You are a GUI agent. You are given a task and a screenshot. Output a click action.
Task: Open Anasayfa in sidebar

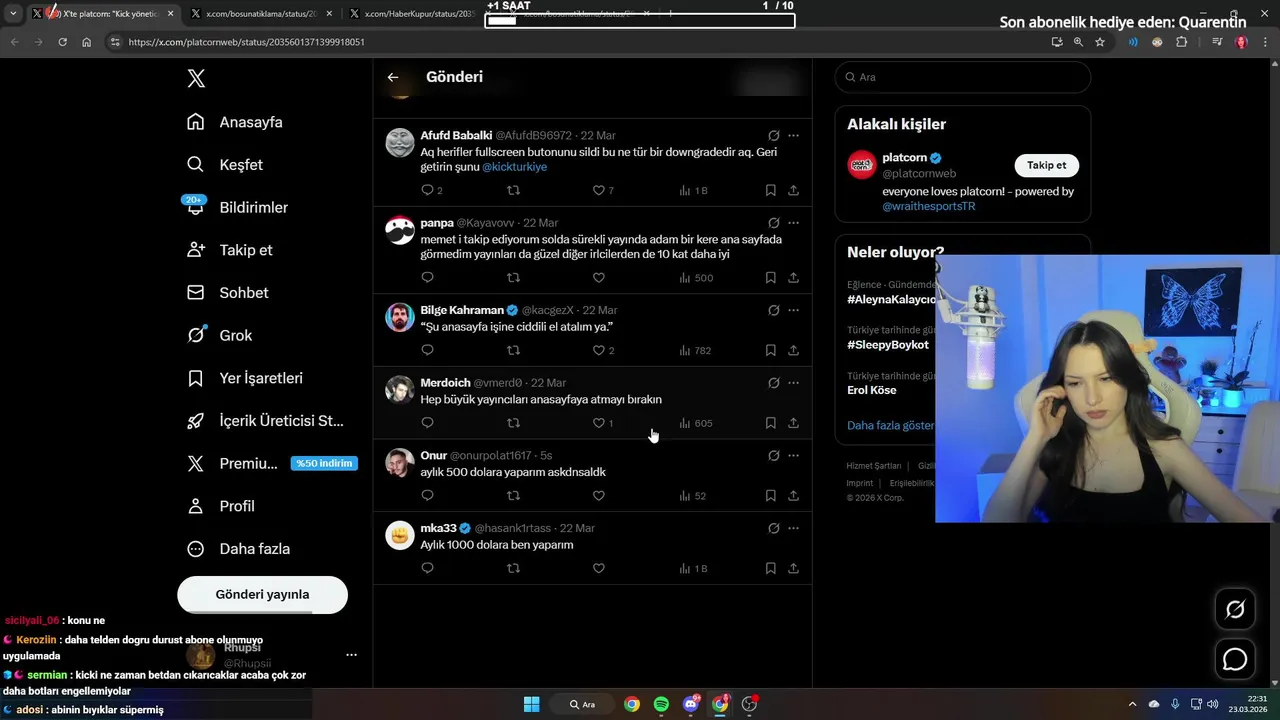(x=235, y=122)
